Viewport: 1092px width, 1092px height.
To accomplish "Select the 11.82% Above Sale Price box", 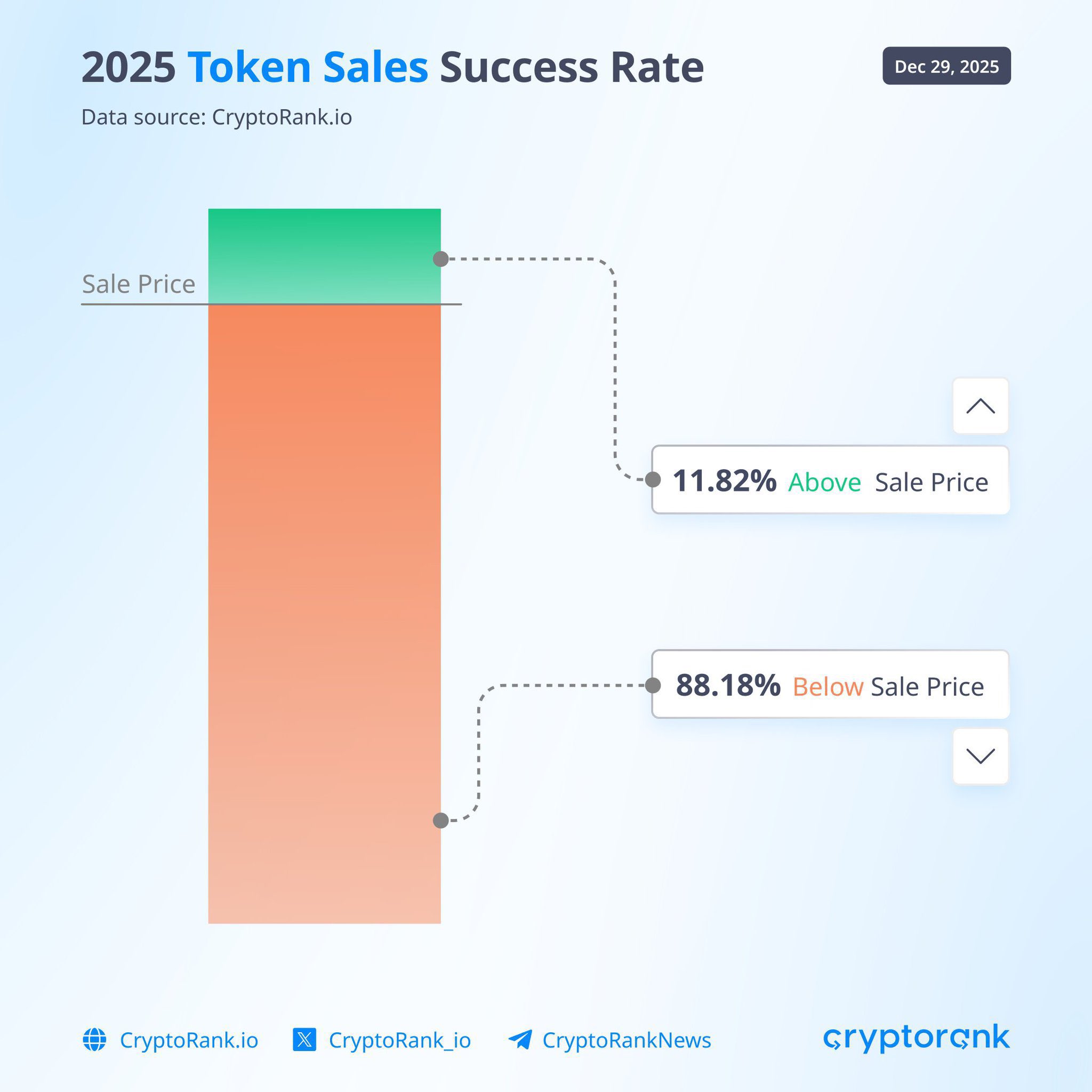I will [830, 480].
